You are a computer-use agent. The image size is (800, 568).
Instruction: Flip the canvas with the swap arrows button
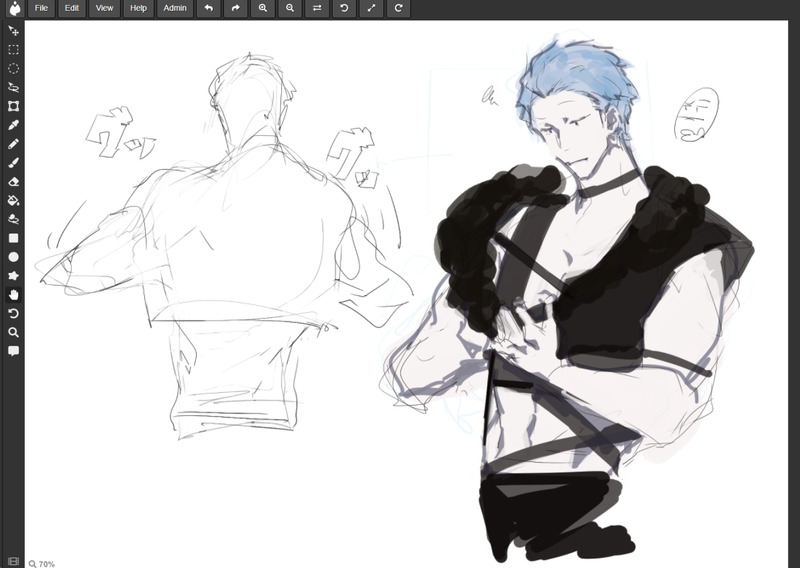[x=317, y=8]
